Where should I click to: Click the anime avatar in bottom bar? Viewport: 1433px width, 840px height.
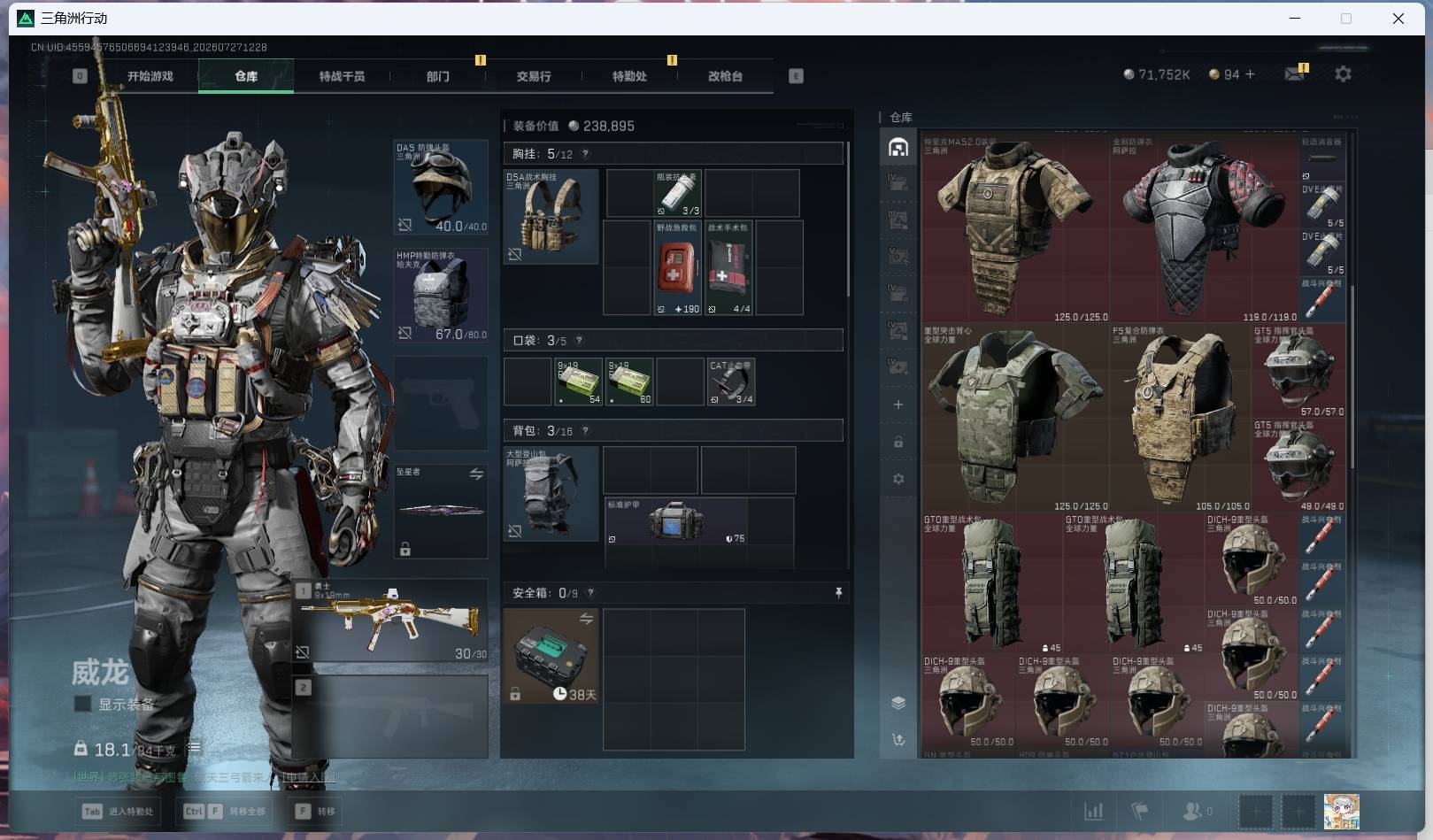pyautogui.click(x=1341, y=812)
